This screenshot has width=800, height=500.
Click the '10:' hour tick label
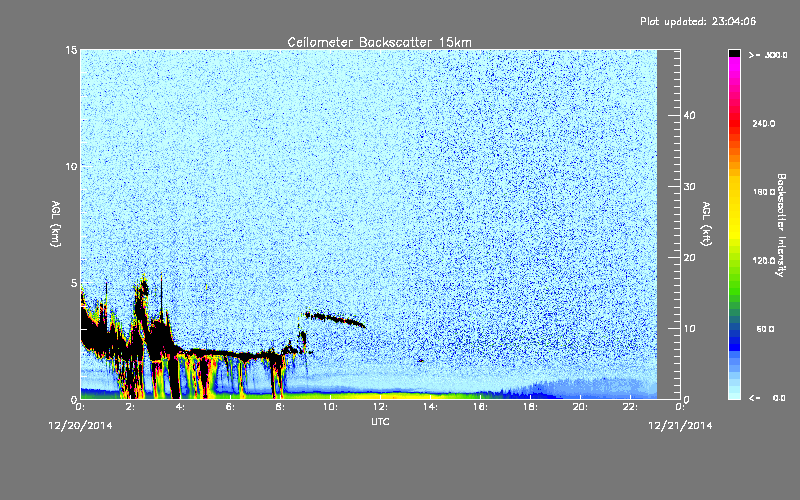coord(330,407)
